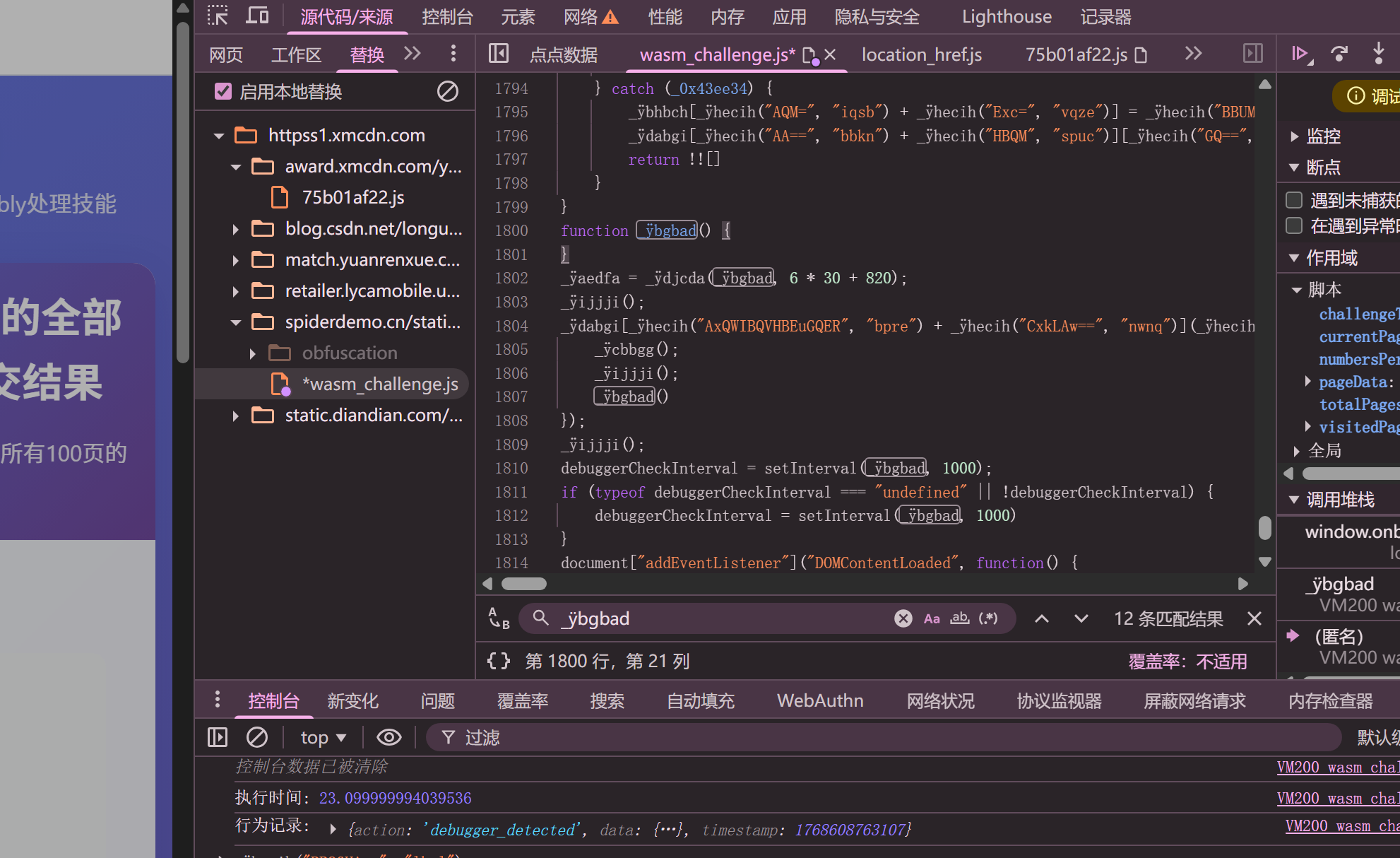Go to next search match
Screen dimensions: 1400x858
[1081, 618]
